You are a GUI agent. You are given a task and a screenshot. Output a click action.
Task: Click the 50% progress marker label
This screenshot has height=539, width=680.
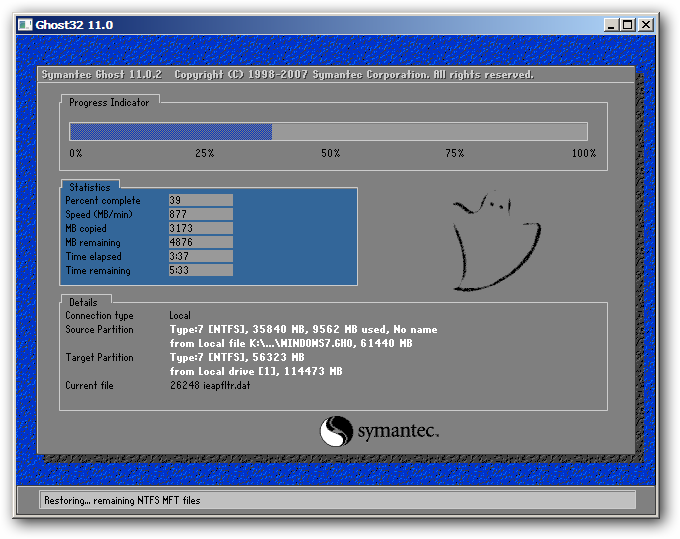330,153
